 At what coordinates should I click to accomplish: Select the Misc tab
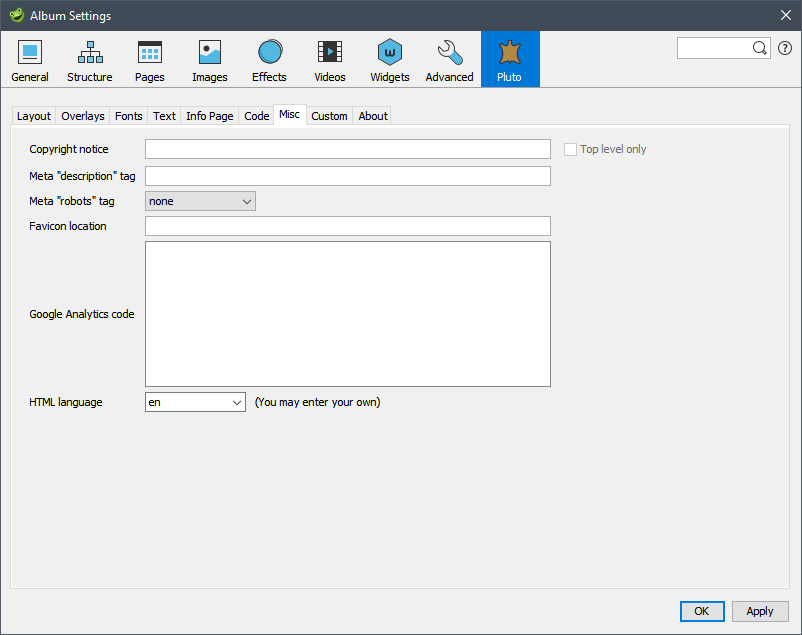[289, 115]
